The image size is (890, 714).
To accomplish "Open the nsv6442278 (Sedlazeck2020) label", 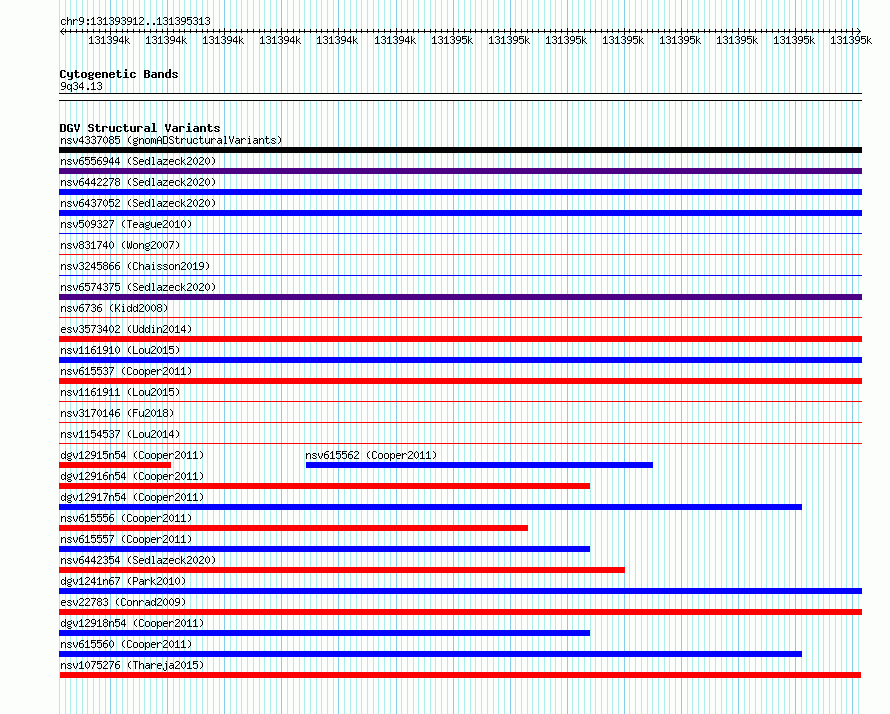I will point(138,182).
